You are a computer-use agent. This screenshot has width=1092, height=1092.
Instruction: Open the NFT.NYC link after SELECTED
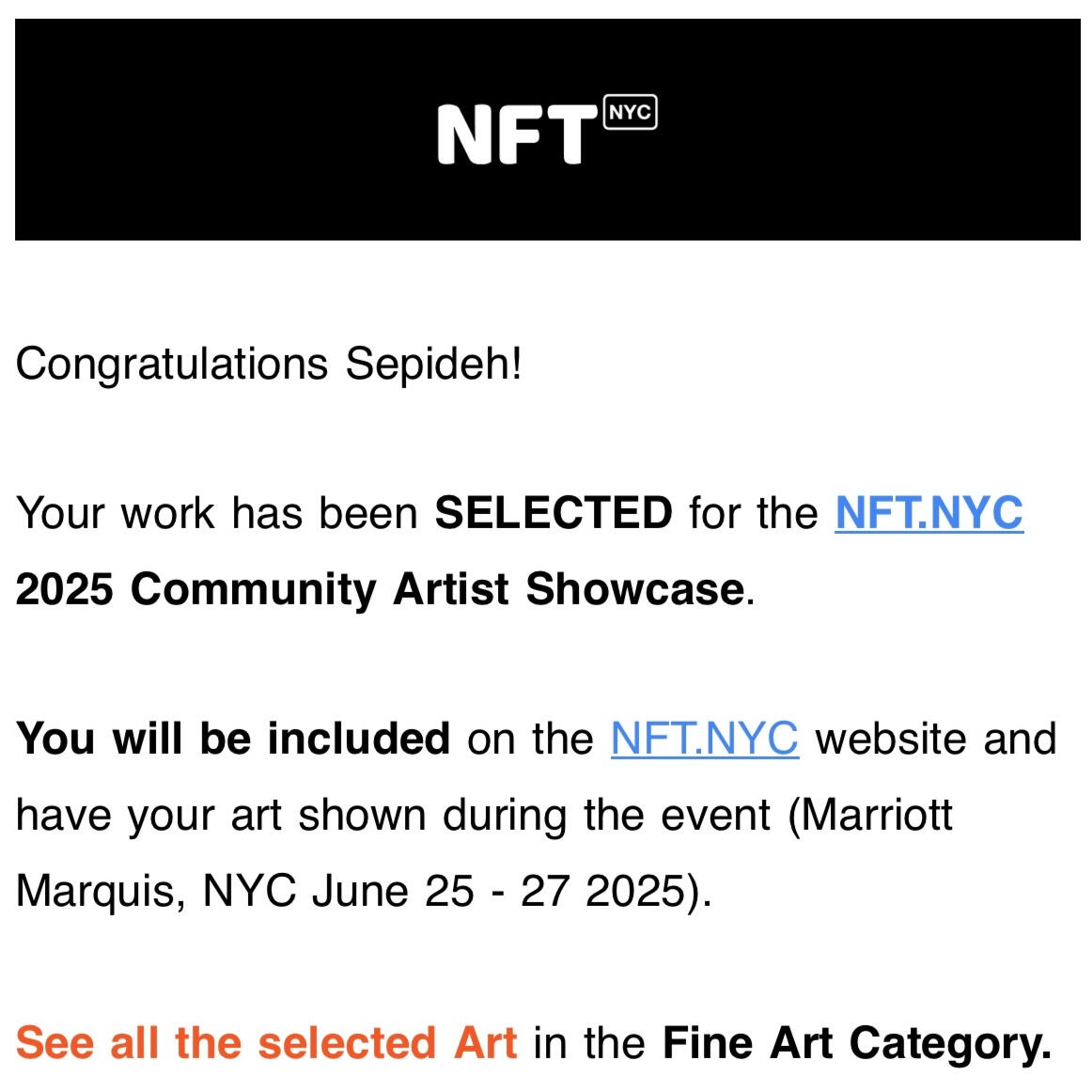[x=928, y=513]
